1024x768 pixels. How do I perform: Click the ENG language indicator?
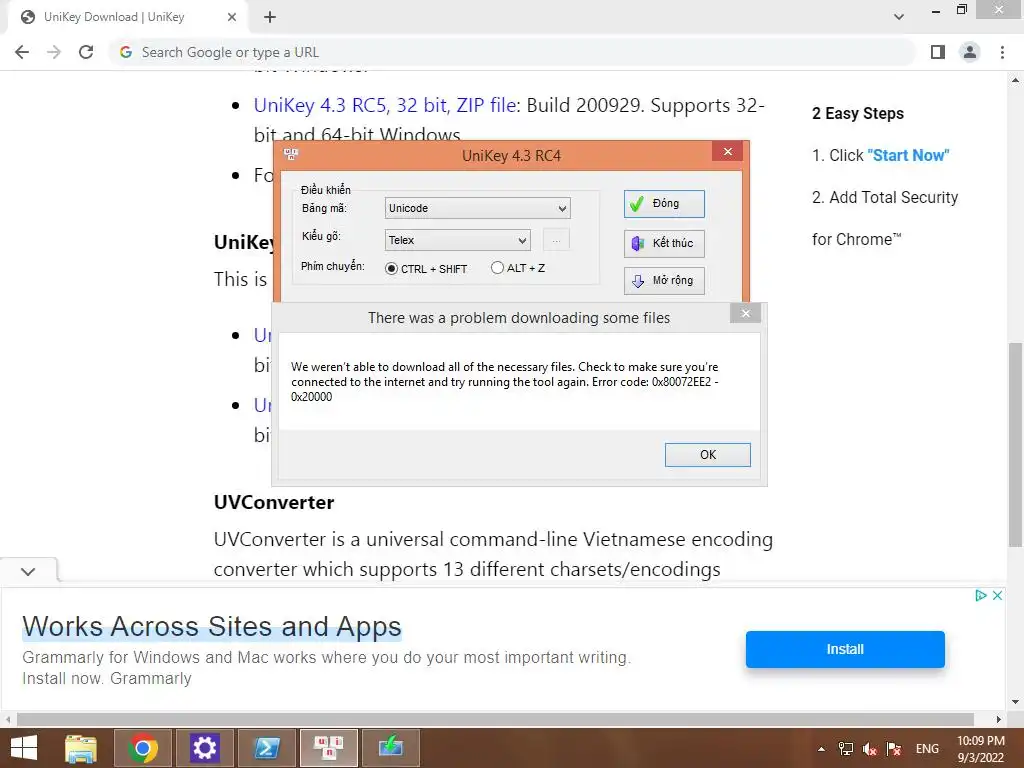pyautogui.click(x=927, y=749)
